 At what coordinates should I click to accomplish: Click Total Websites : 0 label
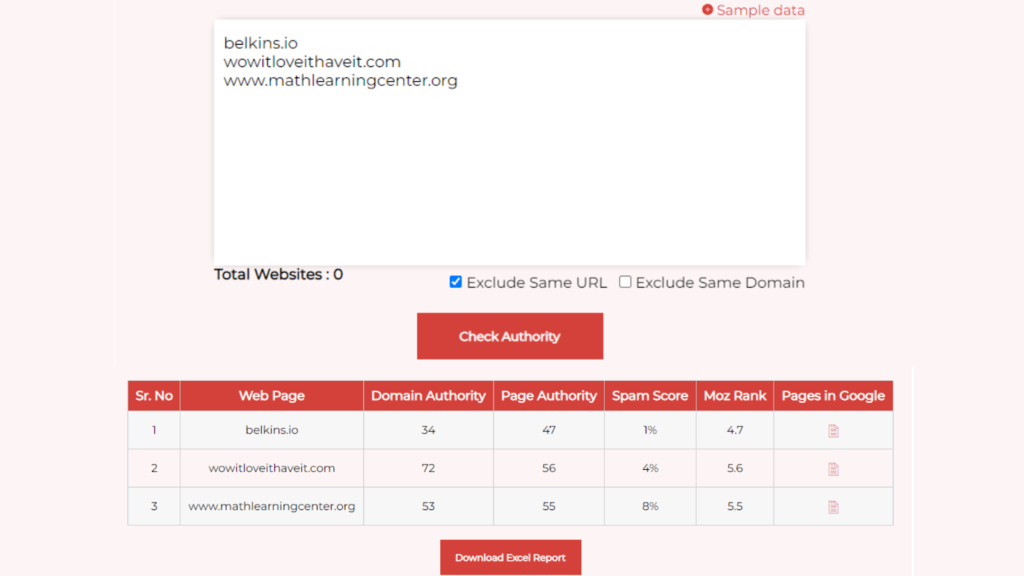(x=278, y=274)
